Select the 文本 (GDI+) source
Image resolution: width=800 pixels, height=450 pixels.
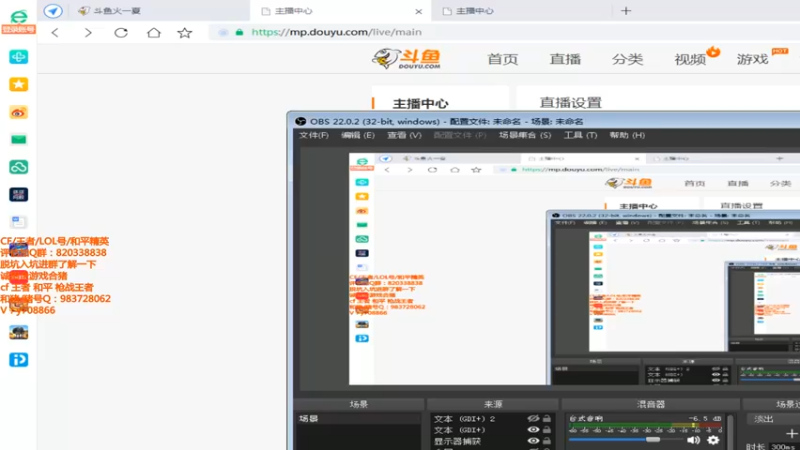[459, 430]
